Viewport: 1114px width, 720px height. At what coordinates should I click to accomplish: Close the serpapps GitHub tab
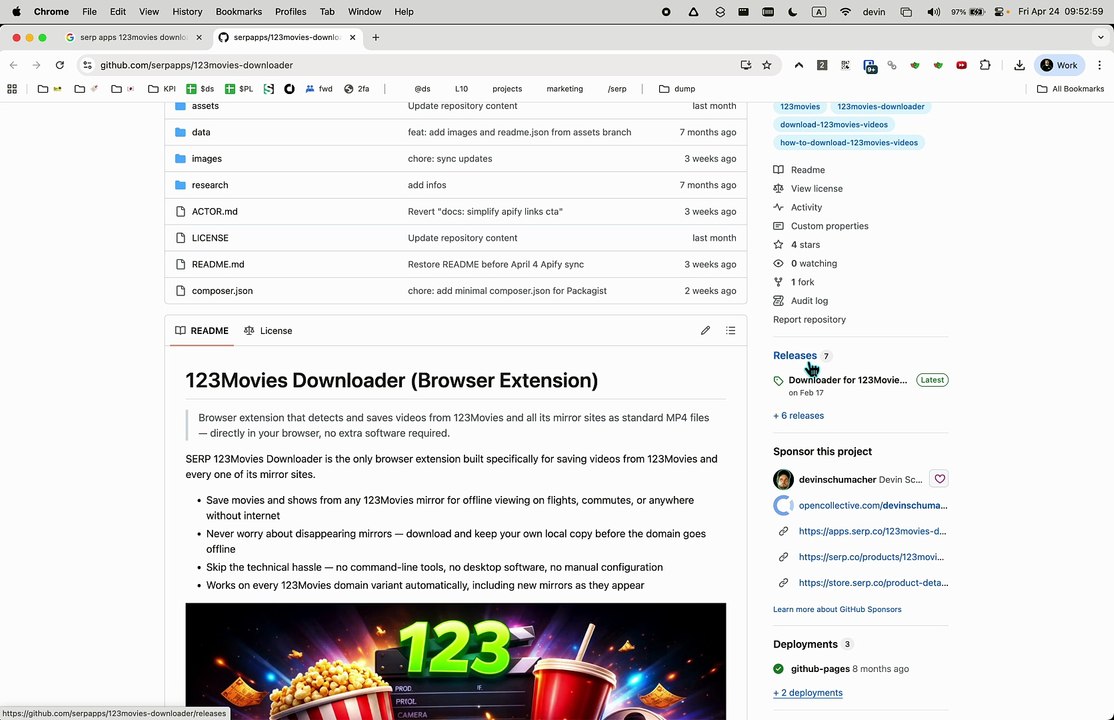tap(353, 37)
